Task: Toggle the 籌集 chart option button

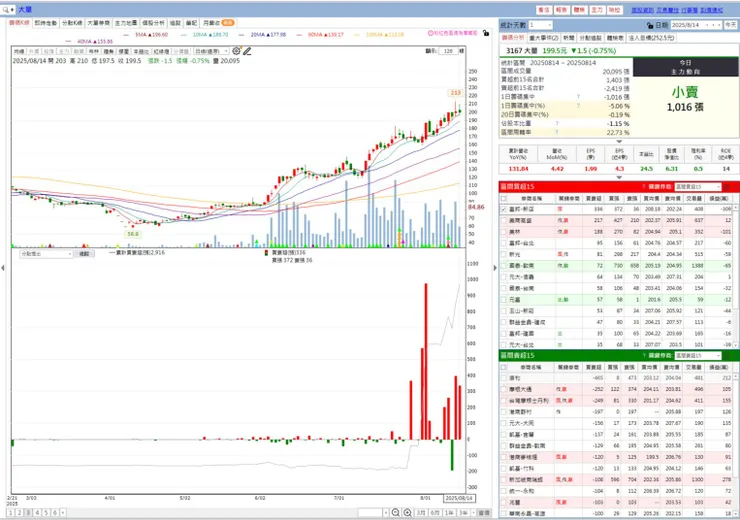Action: (109, 51)
